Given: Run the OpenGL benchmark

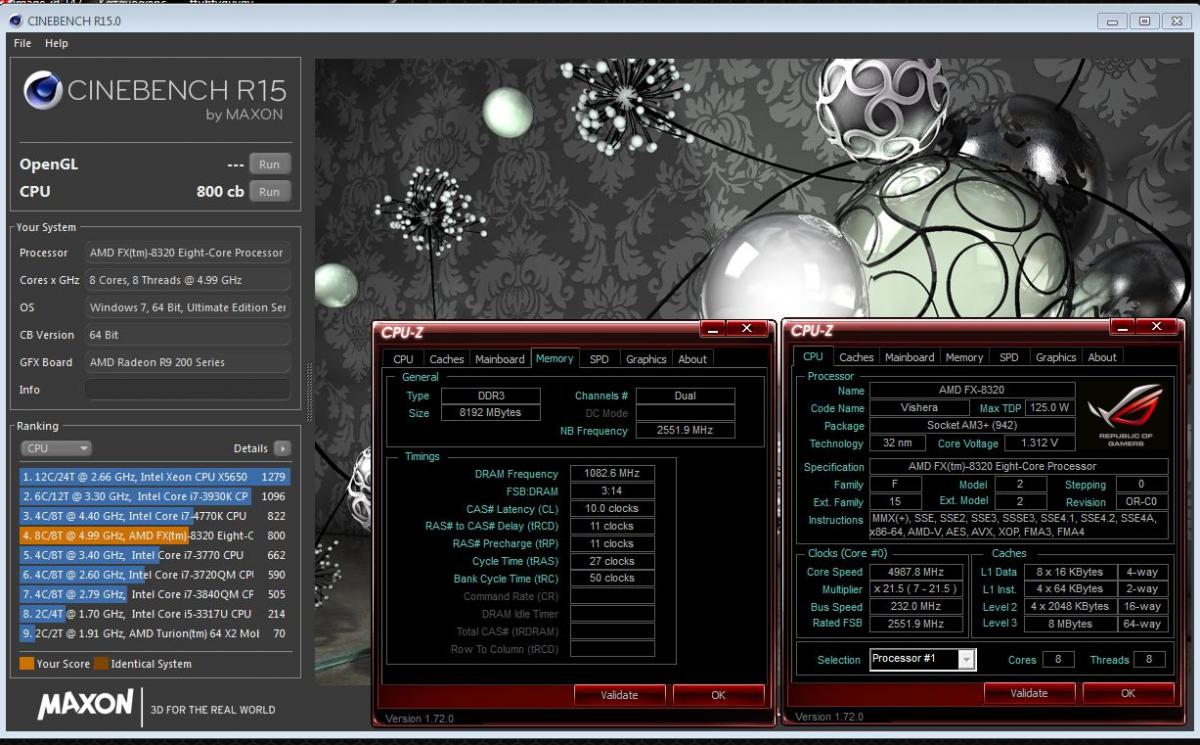Looking at the screenshot, I should point(270,164).
